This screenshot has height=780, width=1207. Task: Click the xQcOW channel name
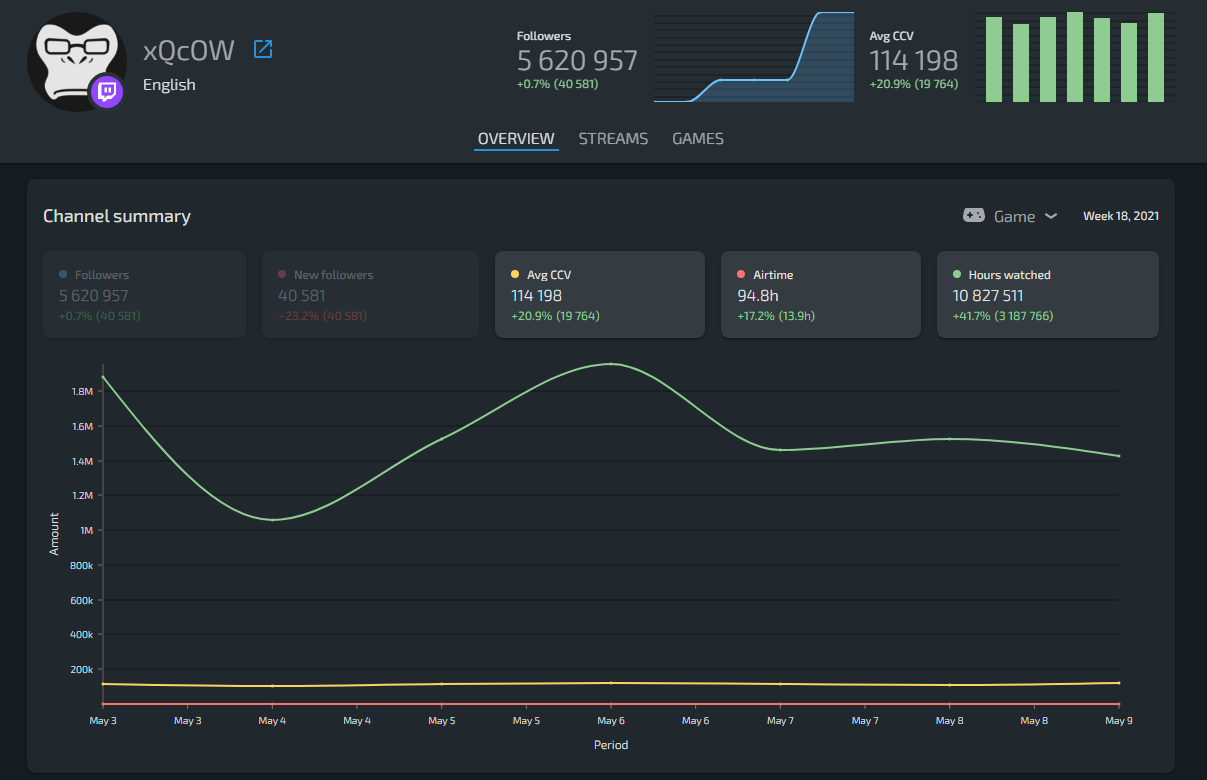(x=189, y=50)
